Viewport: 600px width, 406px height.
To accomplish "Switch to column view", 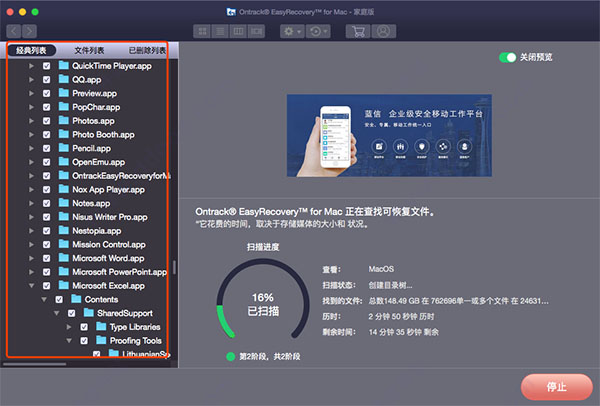I will (x=238, y=31).
